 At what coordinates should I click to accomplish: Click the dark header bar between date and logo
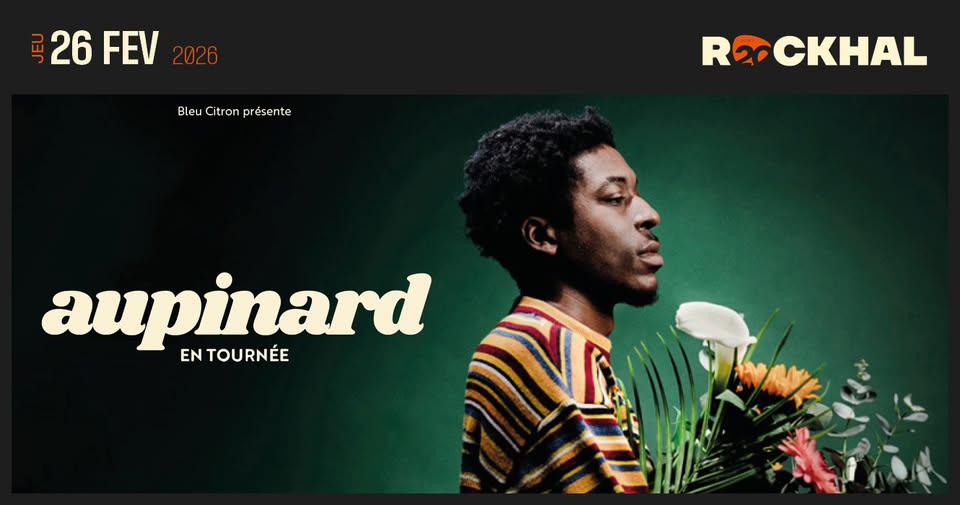[459, 48]
